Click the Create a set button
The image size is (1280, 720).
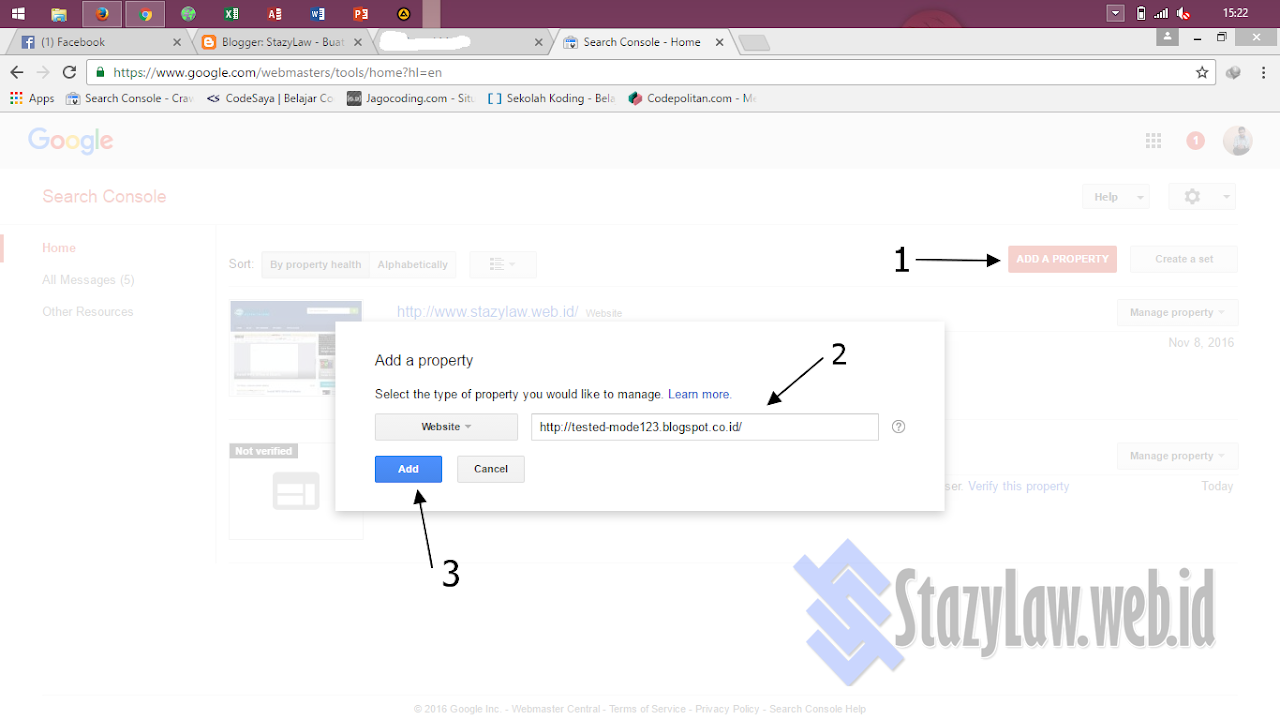(1184, 259)
